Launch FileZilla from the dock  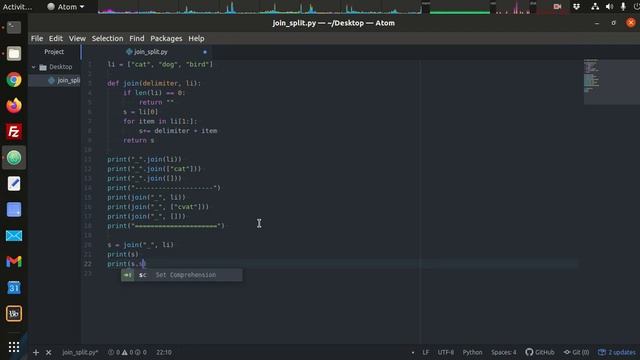pyautogui.click(x=14, y=131)
